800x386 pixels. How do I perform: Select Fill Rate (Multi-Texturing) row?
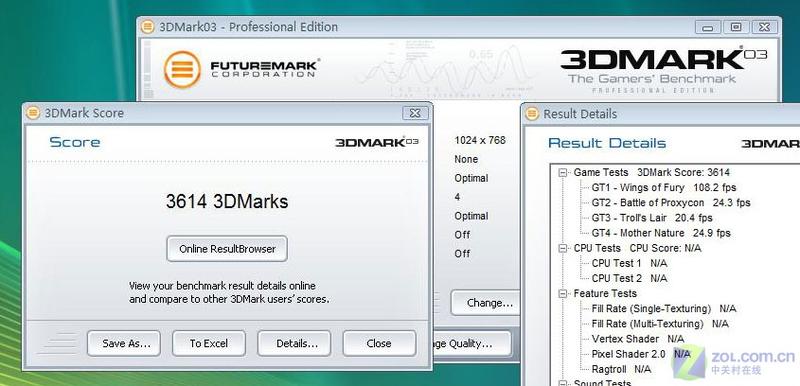[660, 324]
